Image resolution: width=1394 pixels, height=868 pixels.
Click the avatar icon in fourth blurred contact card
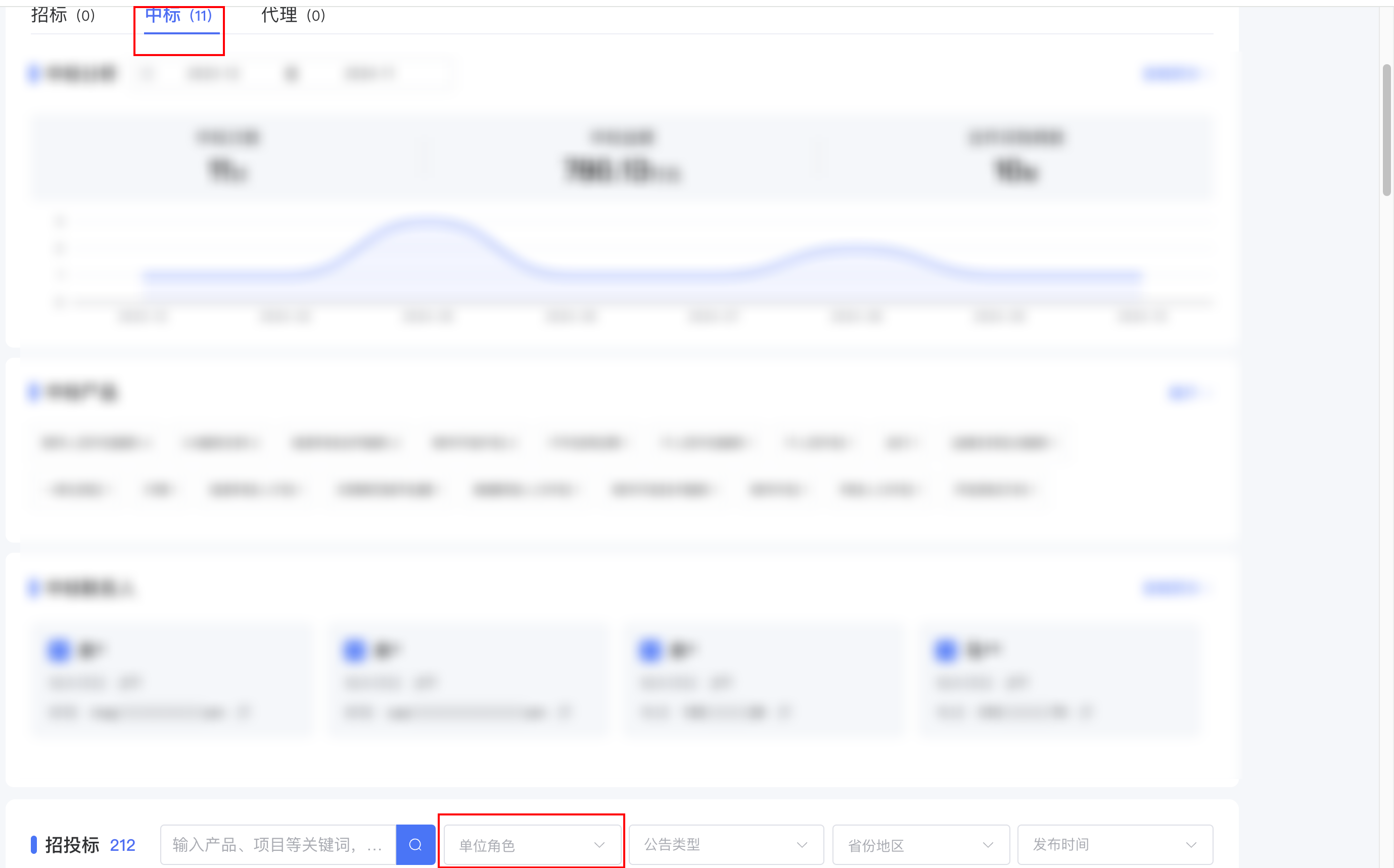(946, 650)
